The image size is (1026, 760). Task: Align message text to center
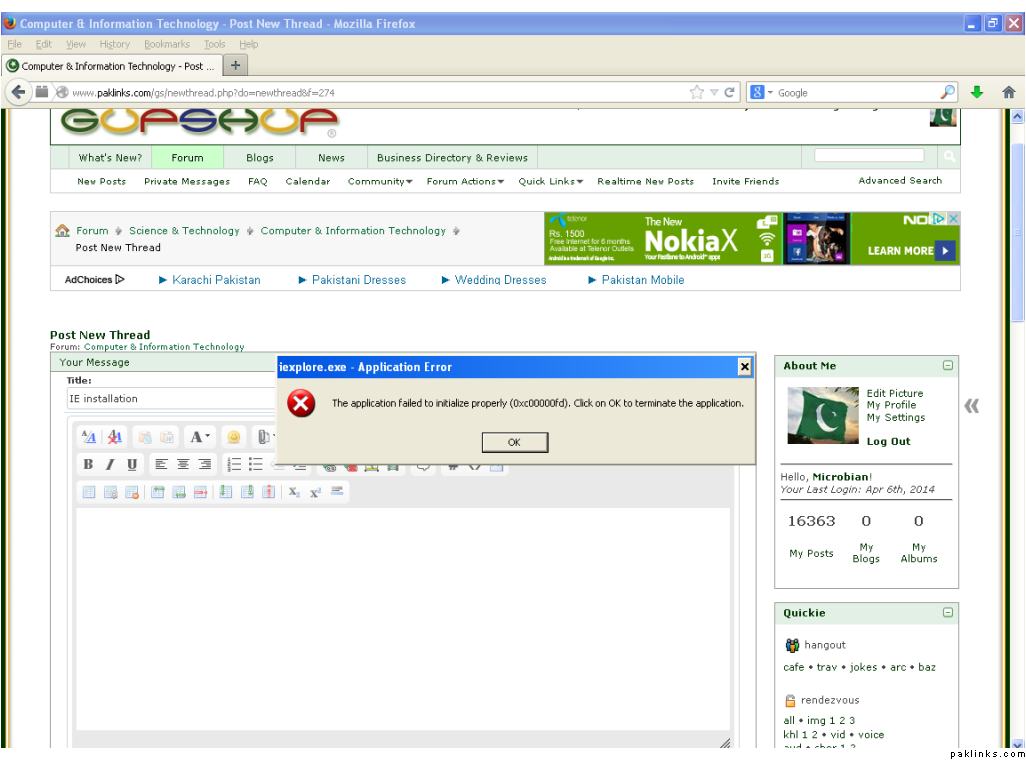183,464
